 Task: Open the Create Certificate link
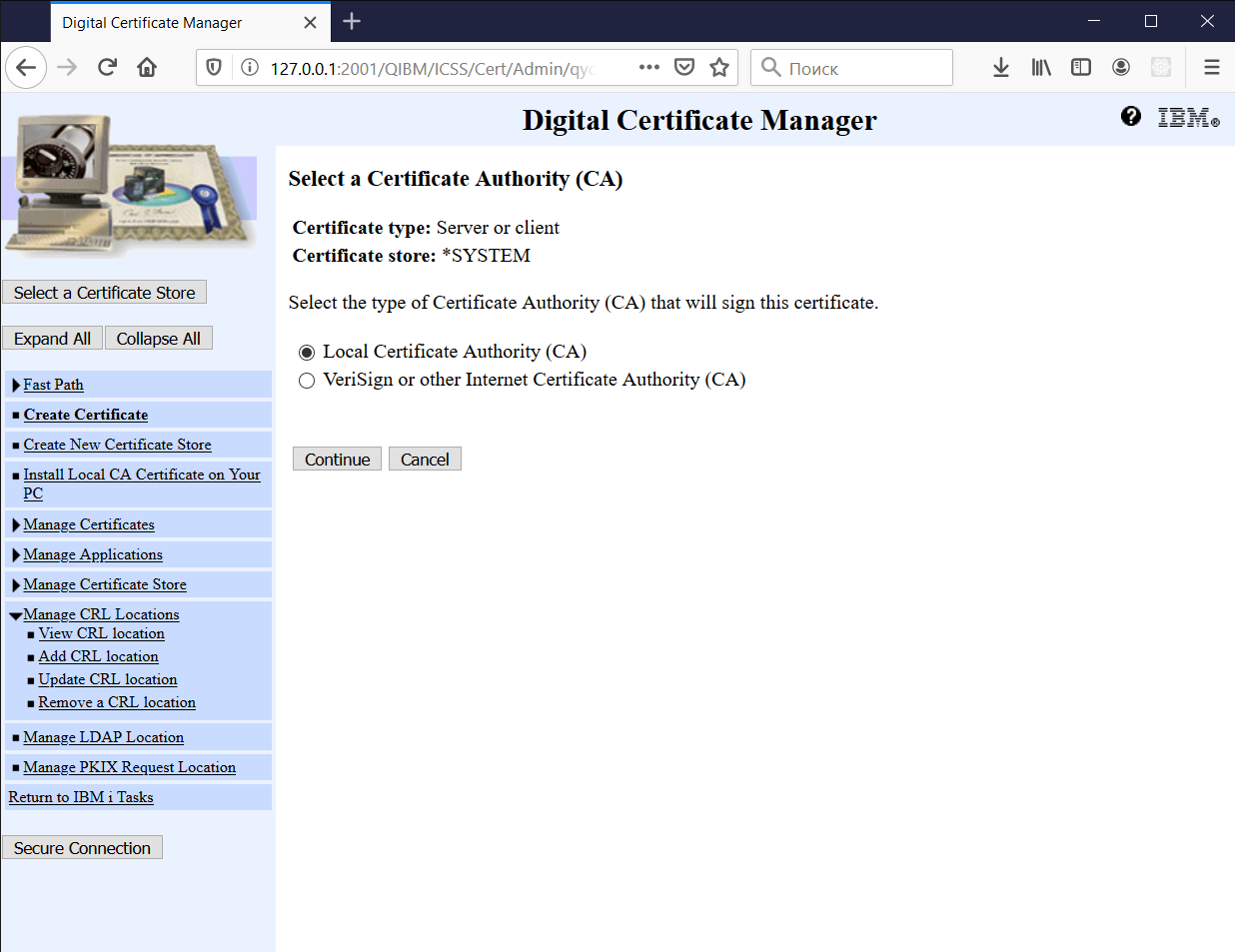(x=86, y=415)
